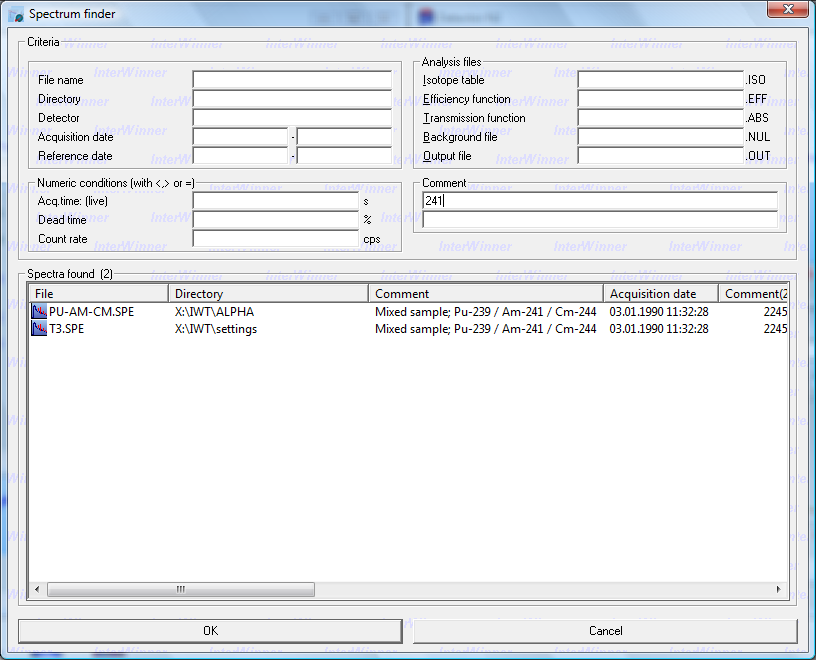Click the PU-AM-CM.SPE spectrum file icon
Image resolution: width=816 pixels, height=660 pixels.
pyautogui.click(x=40, y=311)
